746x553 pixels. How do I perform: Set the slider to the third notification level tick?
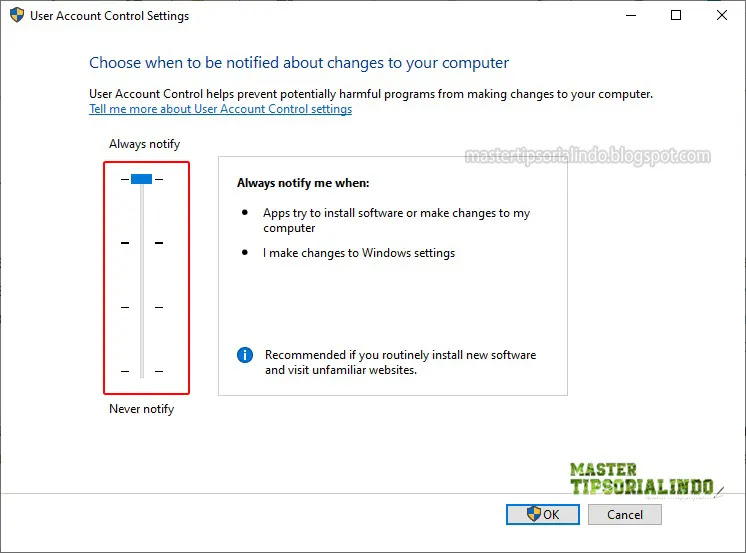[x=142, y=307]
